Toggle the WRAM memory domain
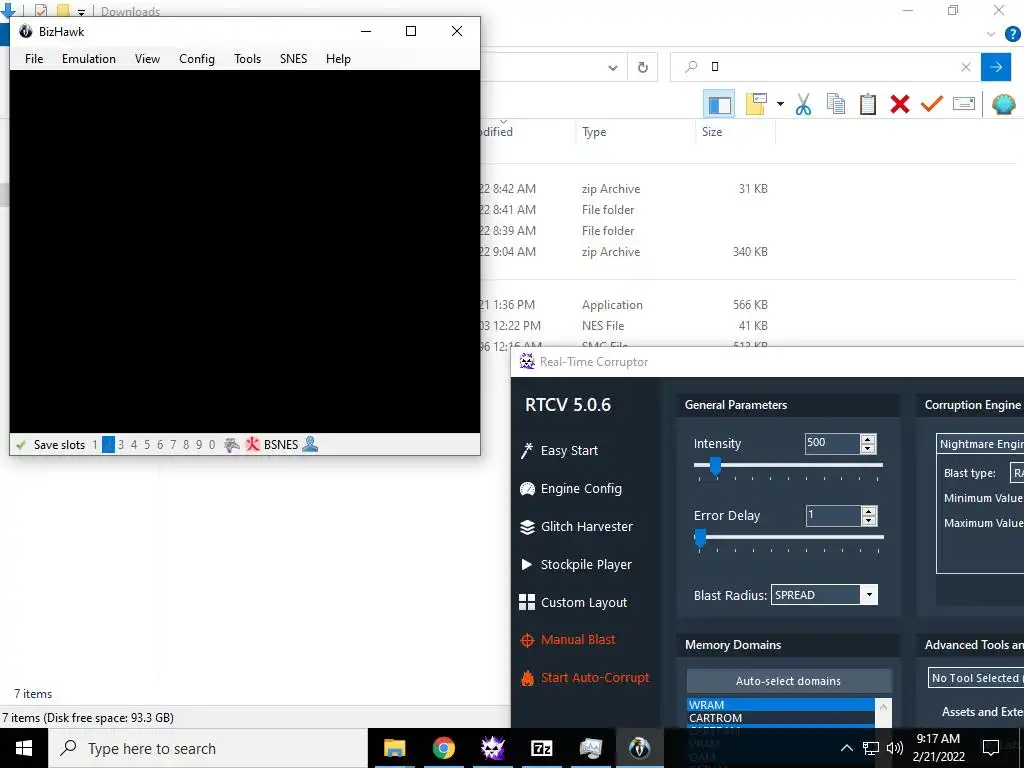The width and height of the screenshot is (1024, 768). click(780, 705)
